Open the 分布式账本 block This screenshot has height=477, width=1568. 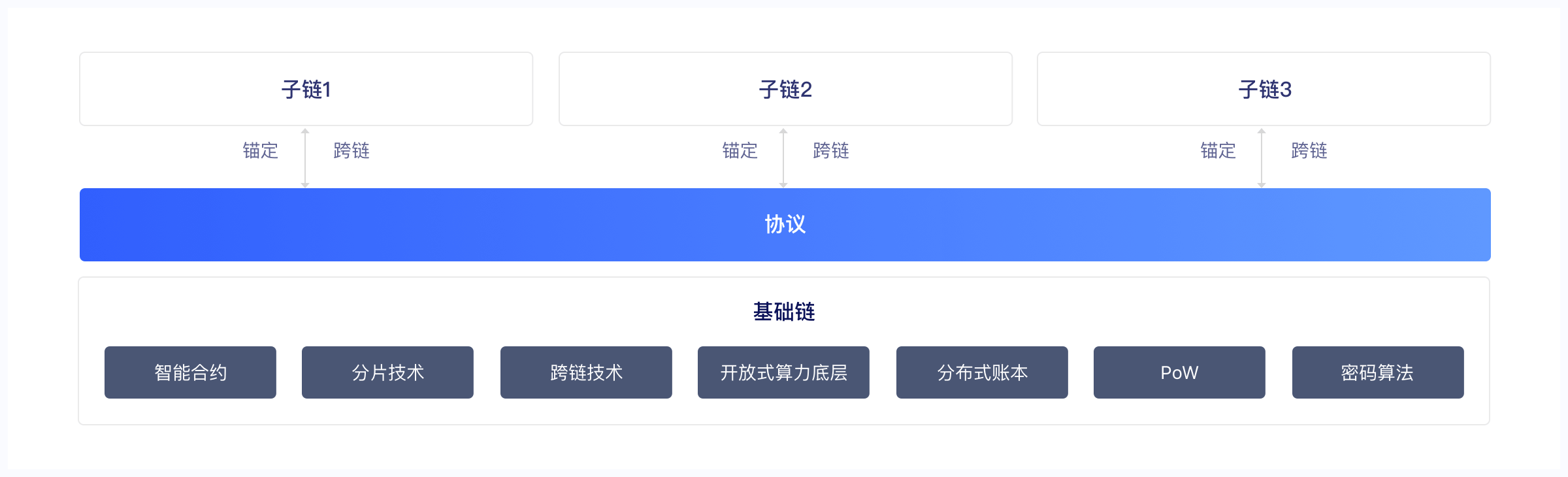click(x=982, y=372)
